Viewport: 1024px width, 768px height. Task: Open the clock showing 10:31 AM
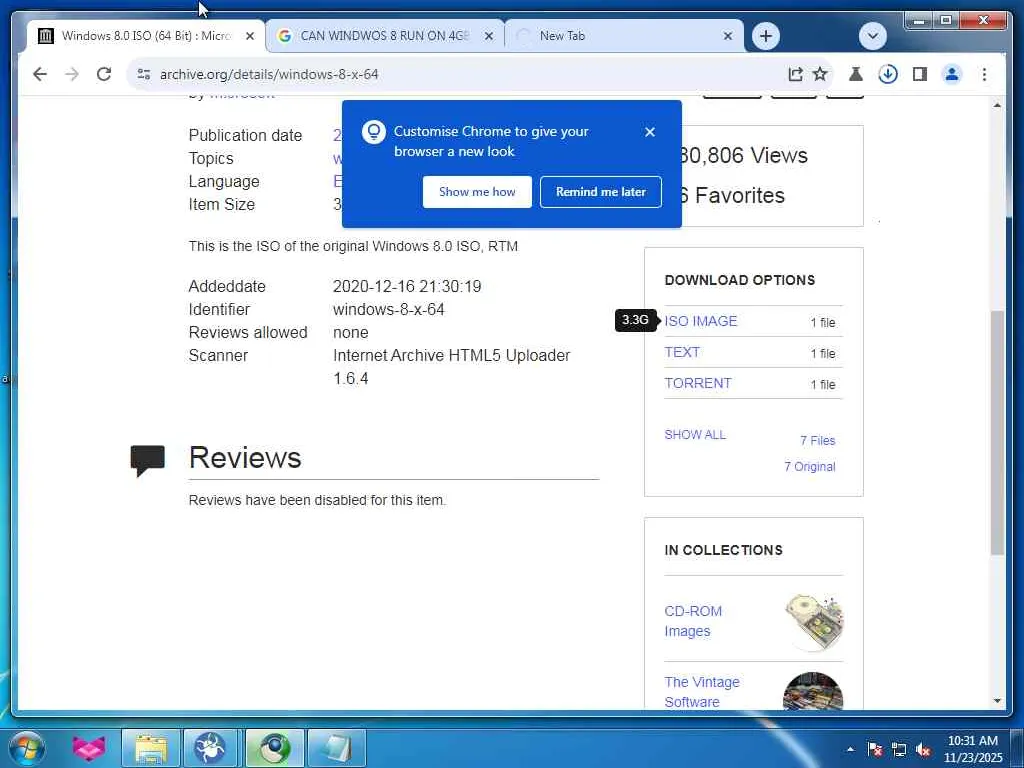point(972,749)
